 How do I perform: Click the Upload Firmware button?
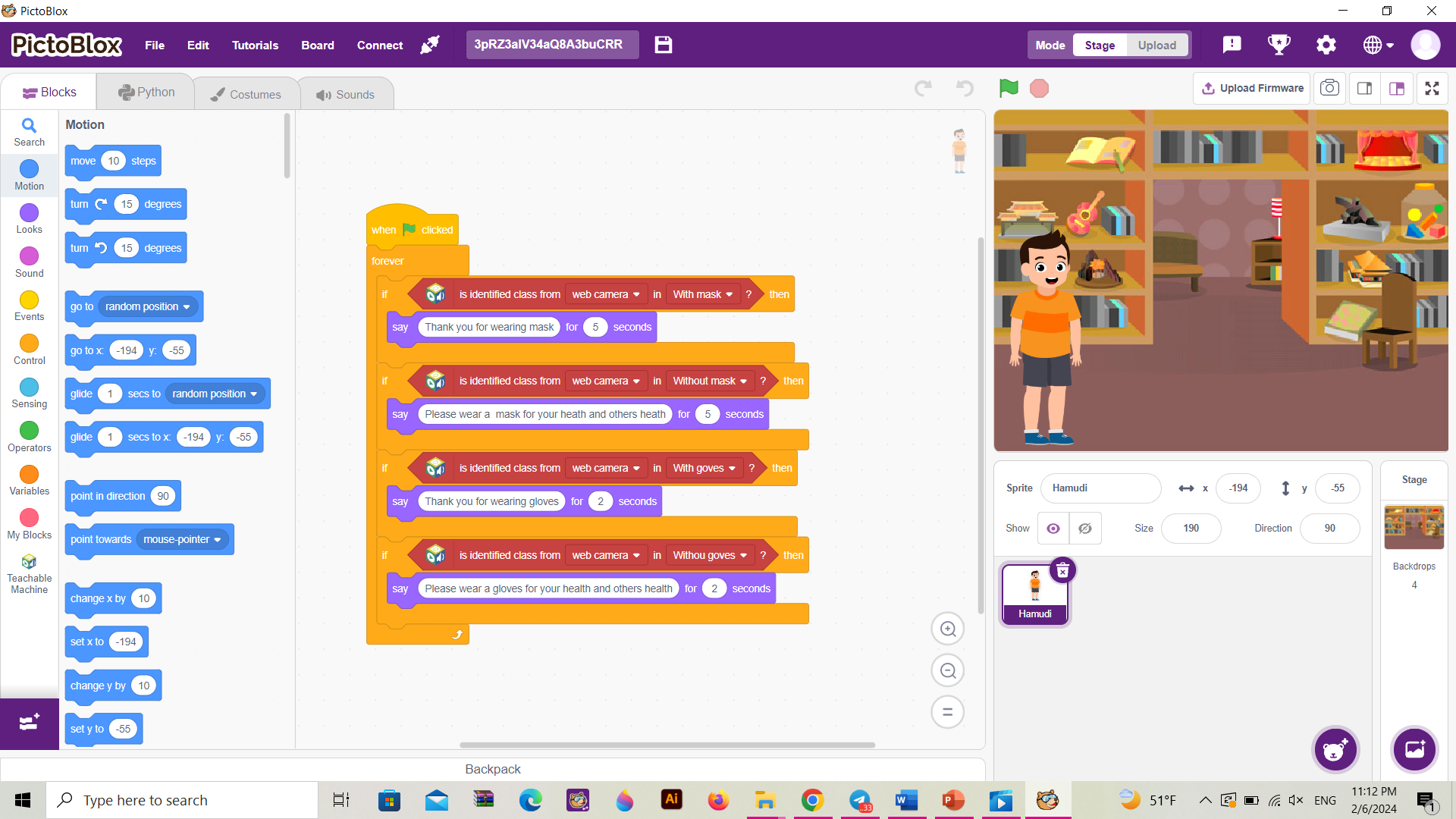[1253, 89]
